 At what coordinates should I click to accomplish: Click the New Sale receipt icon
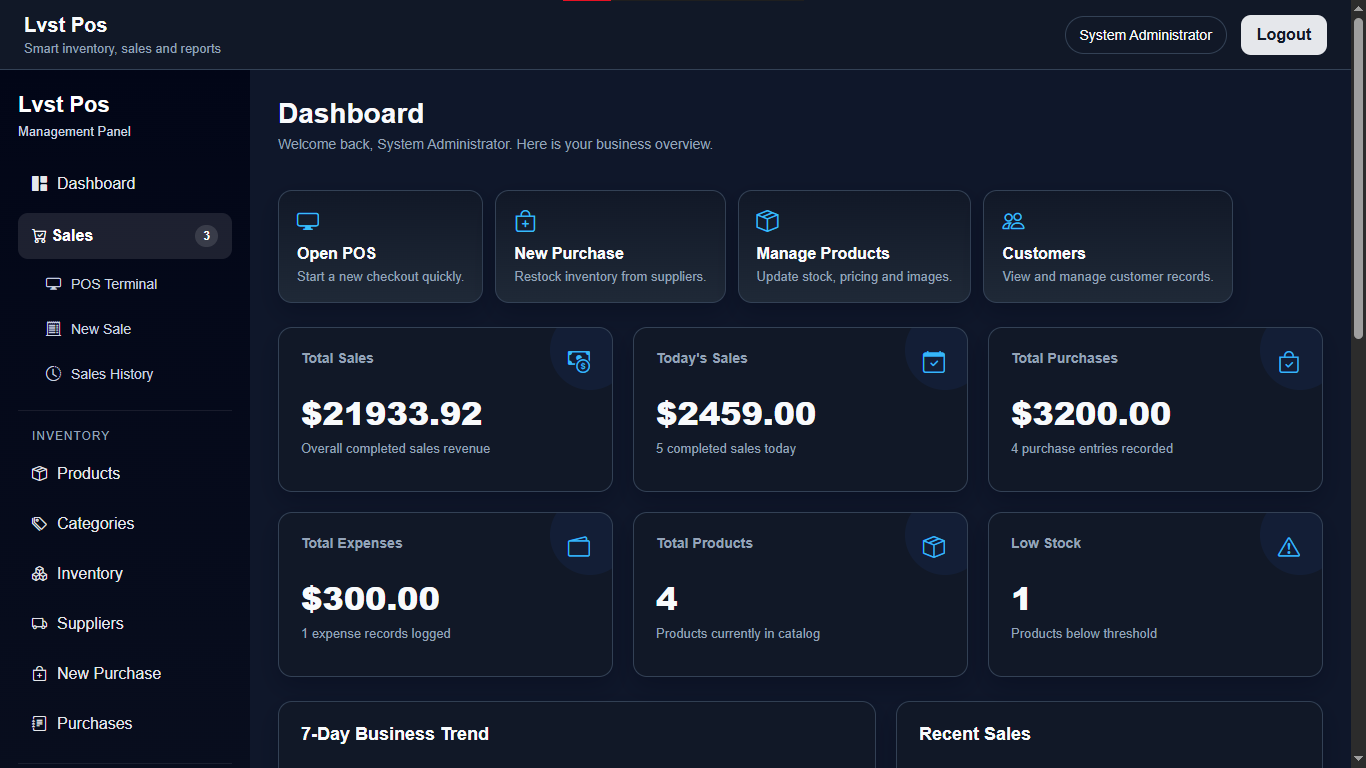[54, 329]
